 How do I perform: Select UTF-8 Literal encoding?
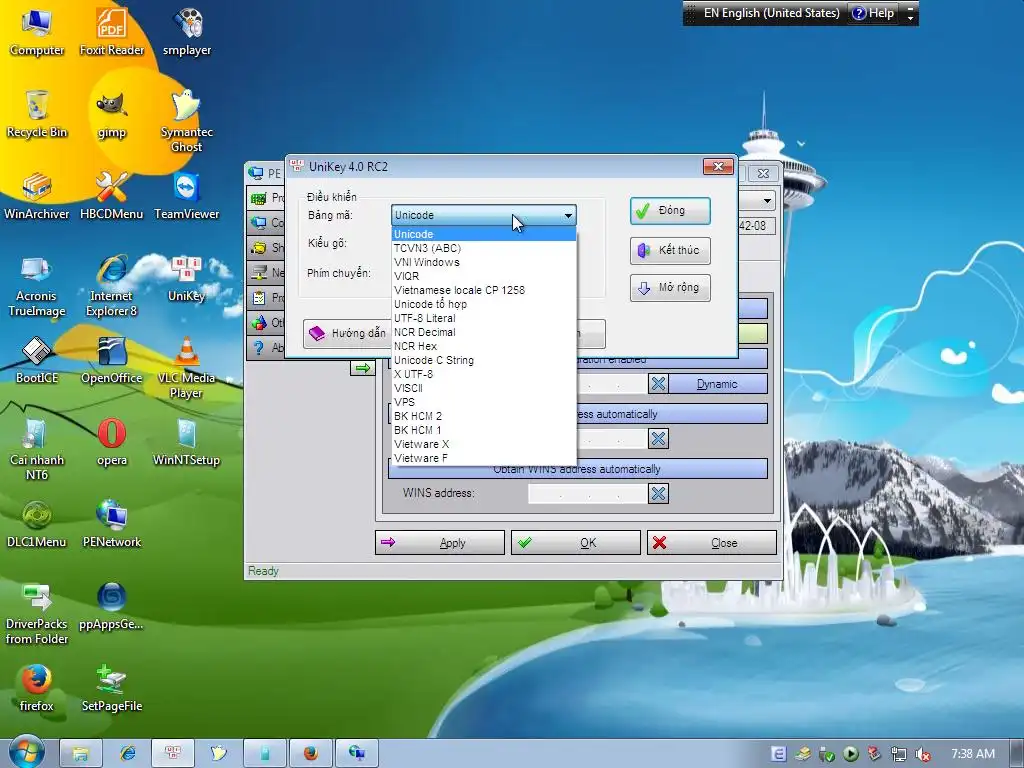click(484, 318)
